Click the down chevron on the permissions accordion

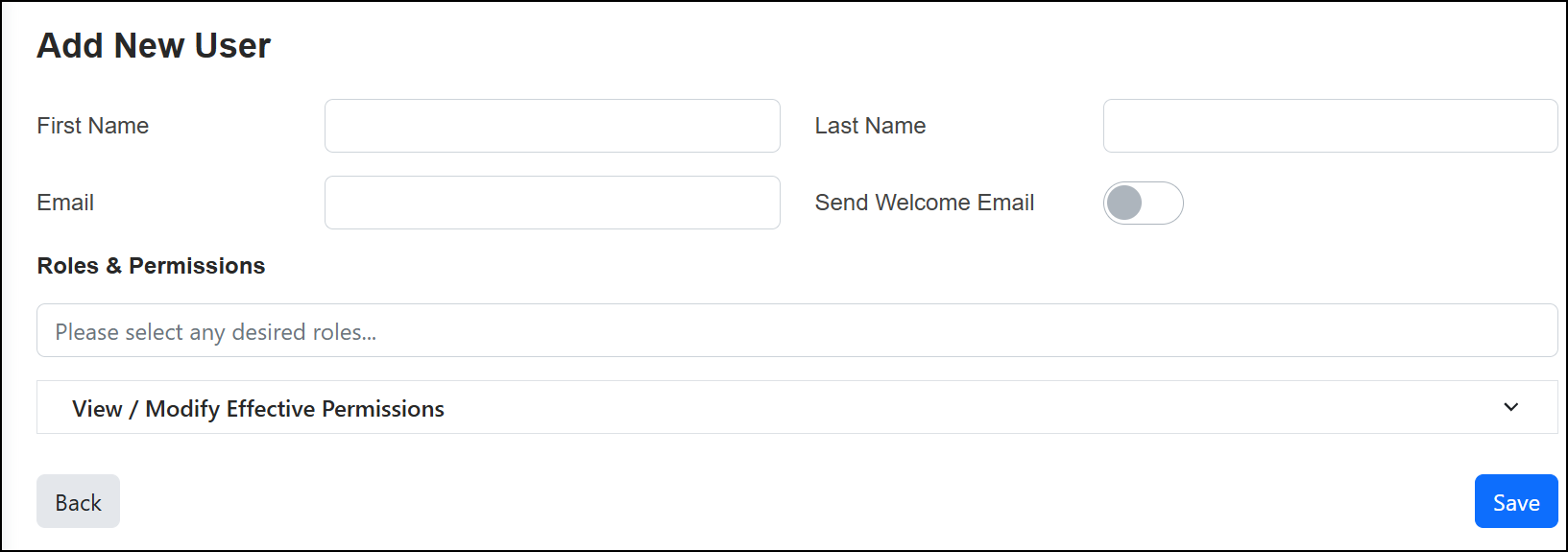(1510, 407)
